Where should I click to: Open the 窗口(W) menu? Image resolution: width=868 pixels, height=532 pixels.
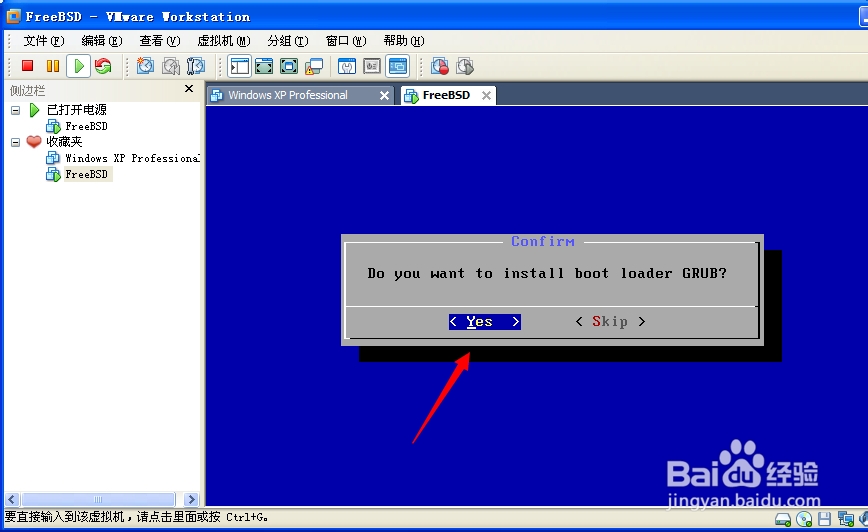(x=345, y=41)
